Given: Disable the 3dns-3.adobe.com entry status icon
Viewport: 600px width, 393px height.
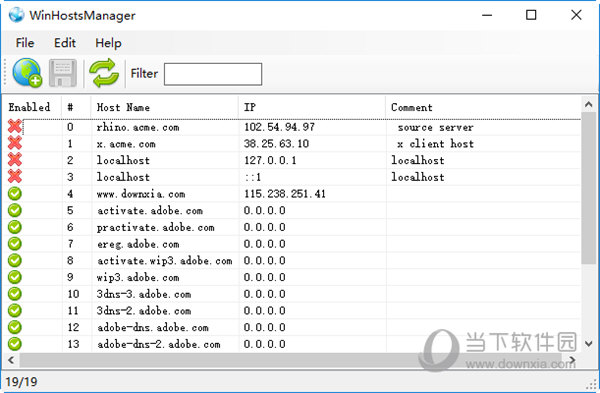Looking at the screenshot, I should pyautogui.click(x=15, y=294).
